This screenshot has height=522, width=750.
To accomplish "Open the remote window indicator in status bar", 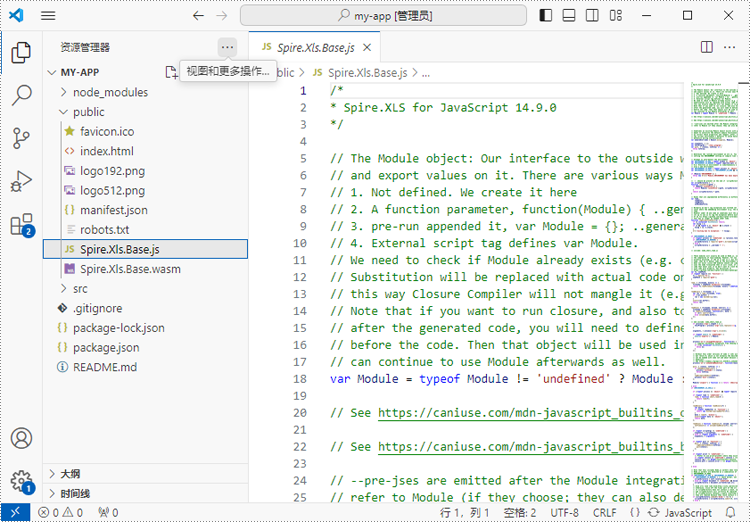I will 15,512.
